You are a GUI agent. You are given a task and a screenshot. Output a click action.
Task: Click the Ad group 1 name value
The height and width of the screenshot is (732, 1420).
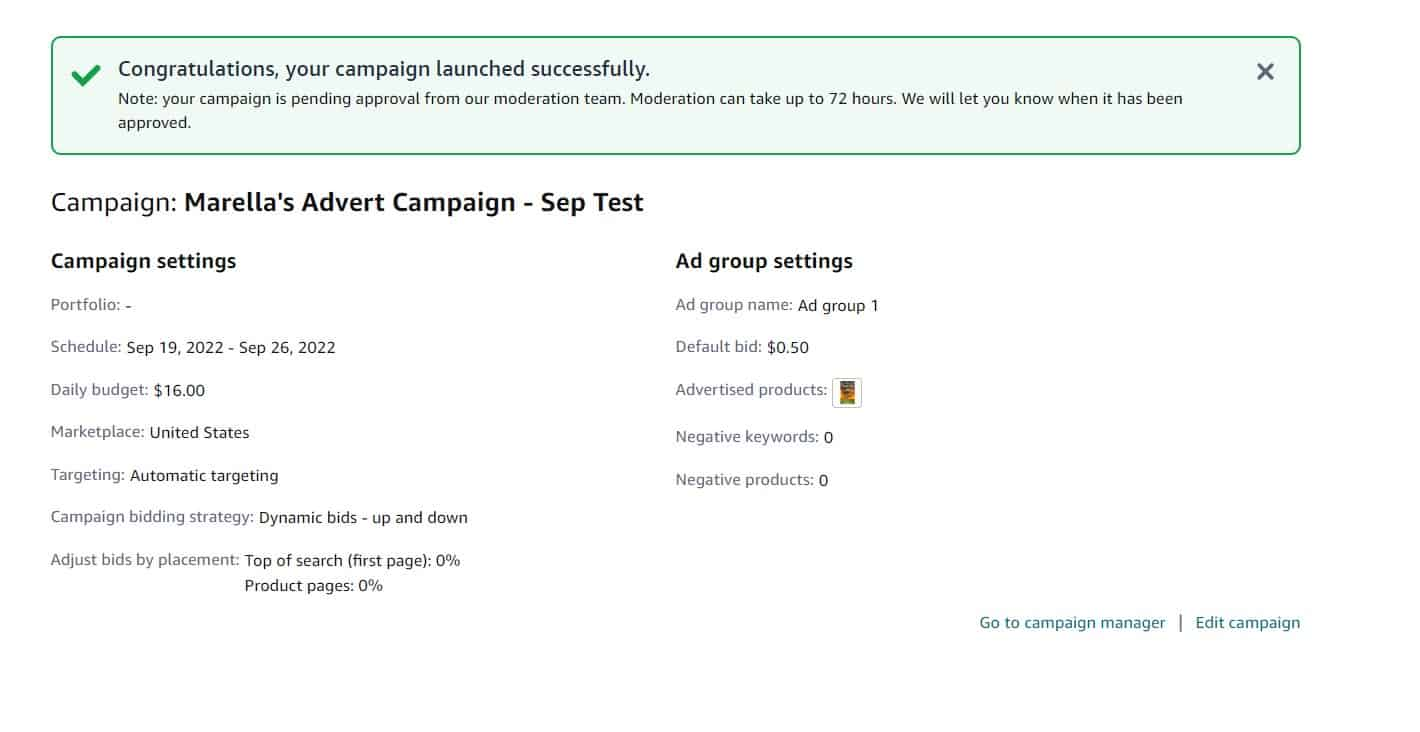coord(838,306)
